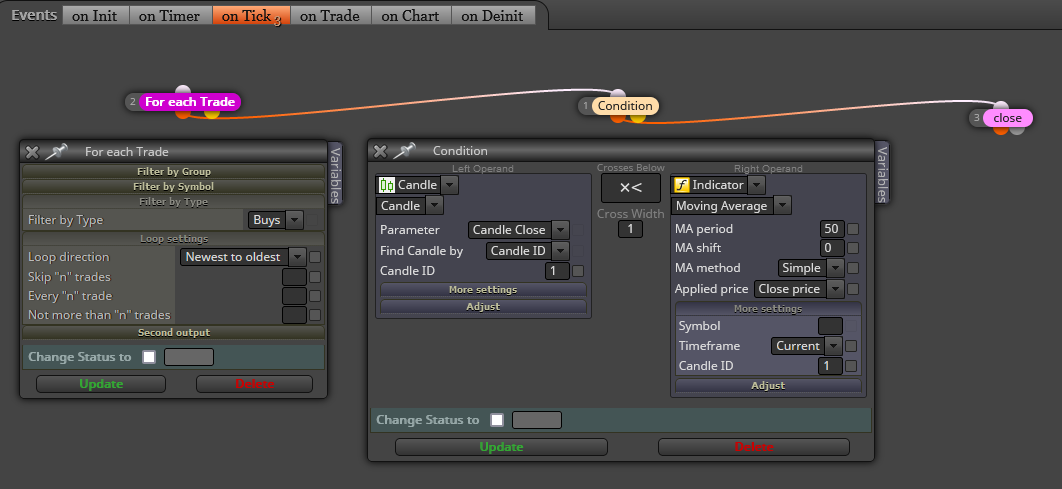1062x489 pixels.
Task: Toggle checkbox next to Applied price
Action: click(x=853, y=289)
